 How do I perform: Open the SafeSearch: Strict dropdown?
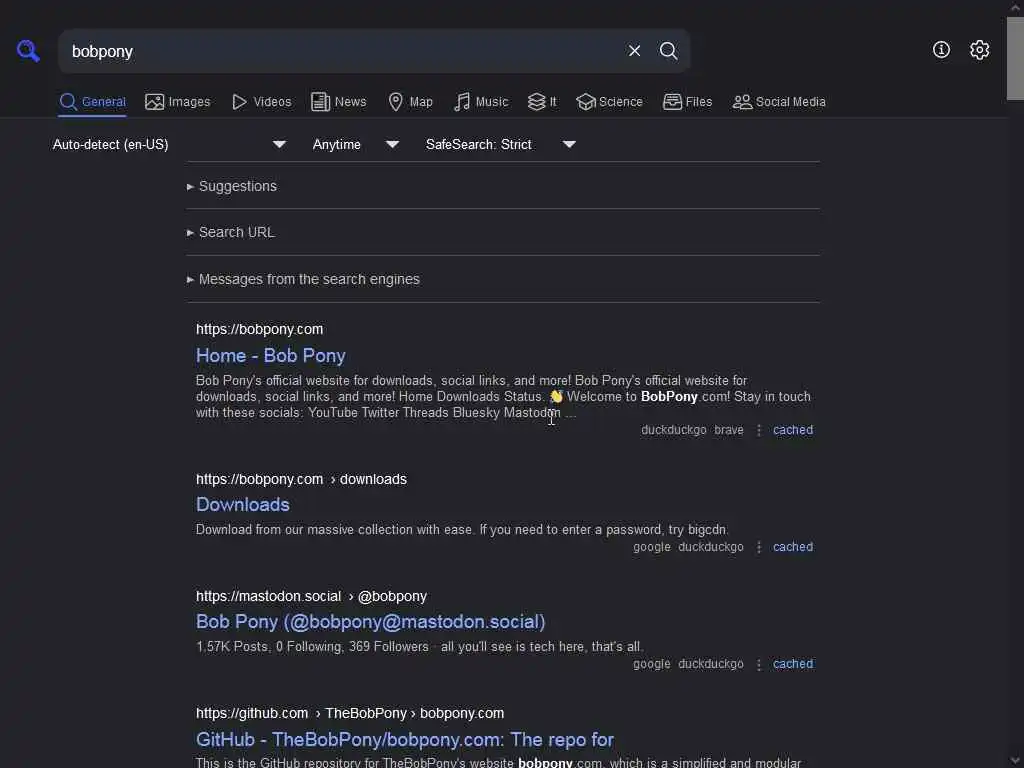[500, 144]
